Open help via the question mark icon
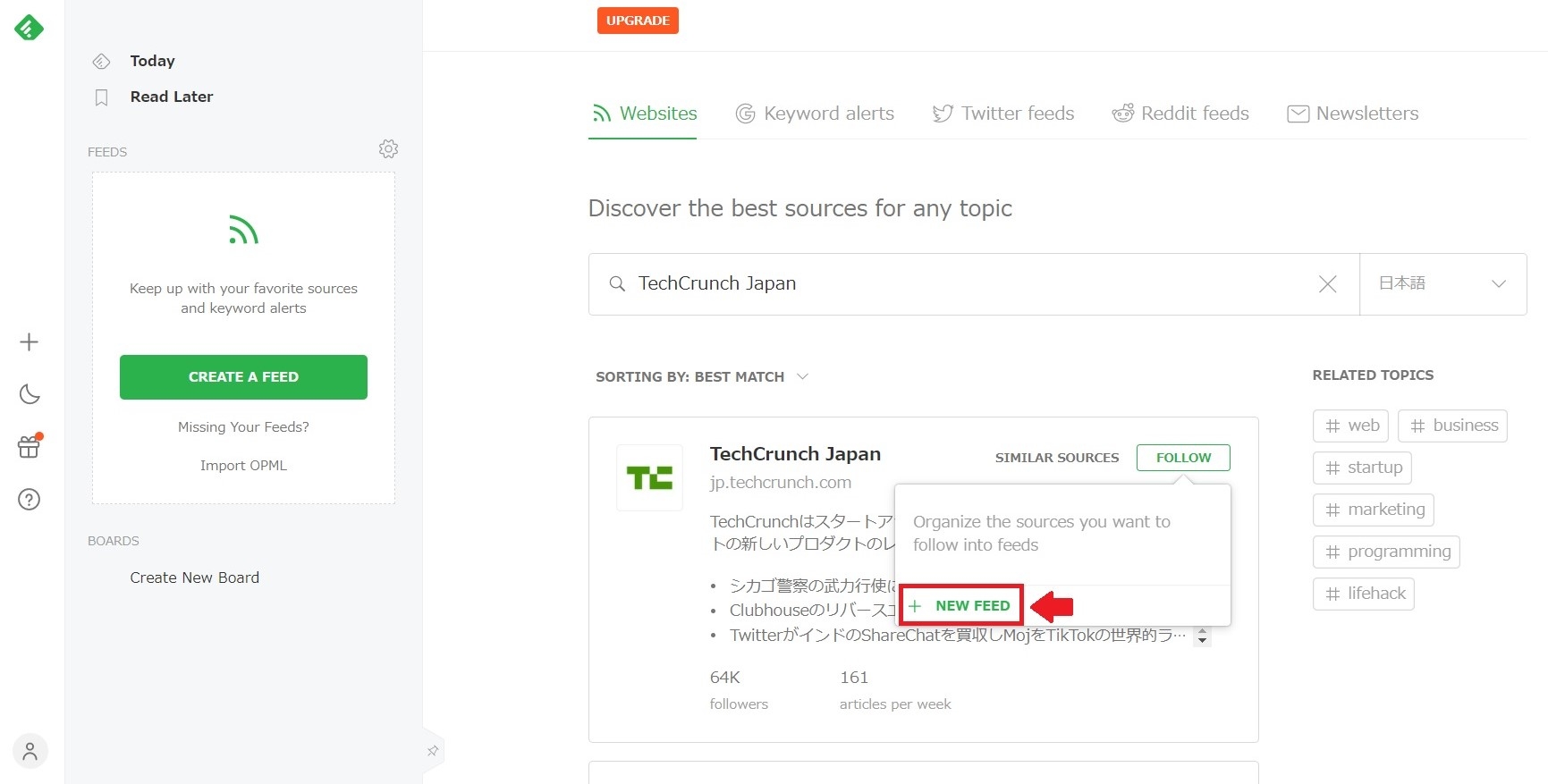Viewport: 1548px width, 784px height. (x=30, y=500)
